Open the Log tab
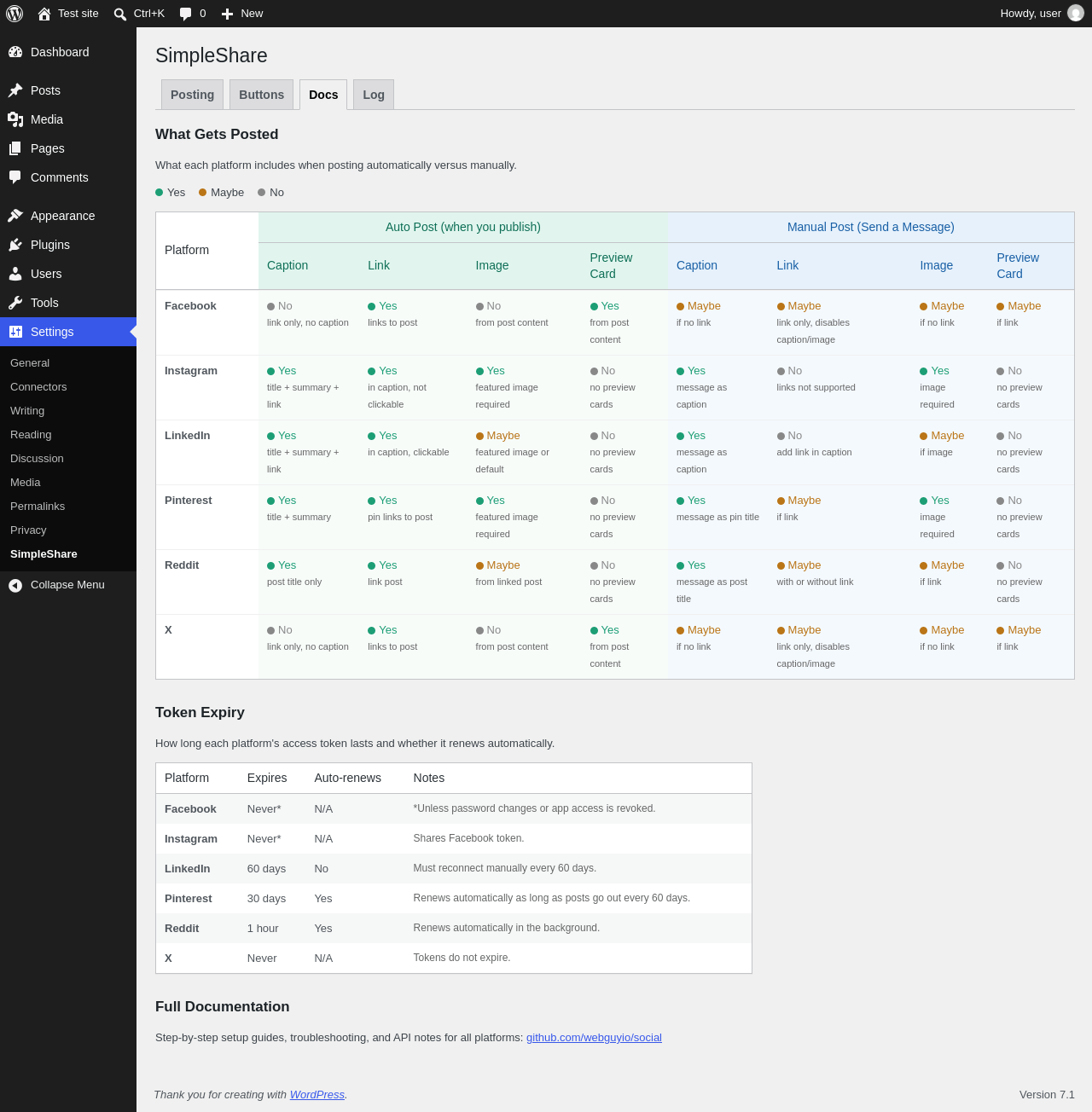This screenshot has width=1092, height=1112. click(x=374, y=95)
